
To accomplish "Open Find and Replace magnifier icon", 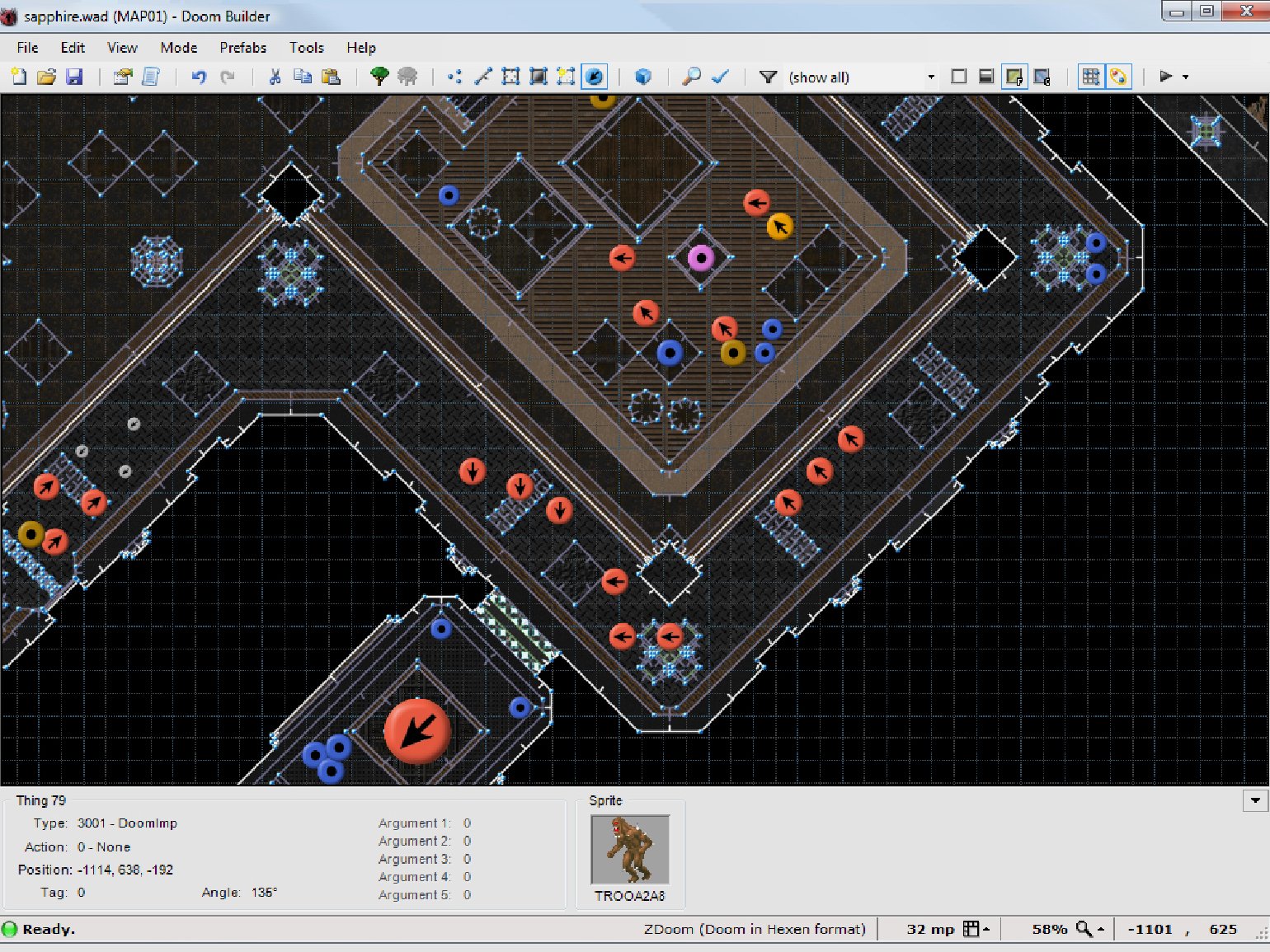I will coord(691,77).
